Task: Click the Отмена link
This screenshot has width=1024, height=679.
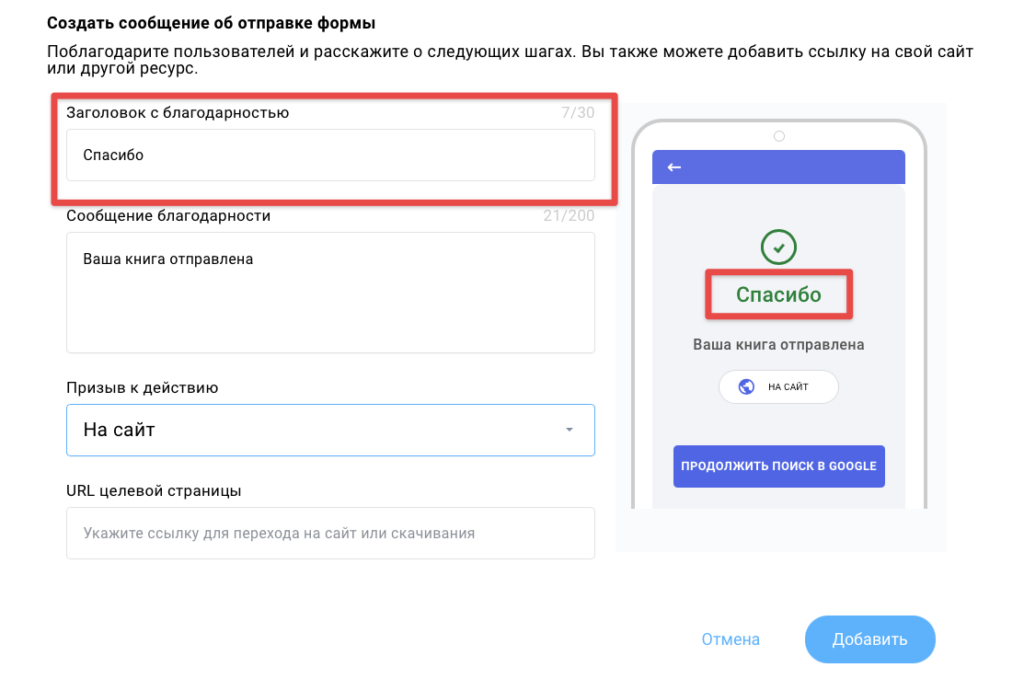Action: (x=730, y=639)
